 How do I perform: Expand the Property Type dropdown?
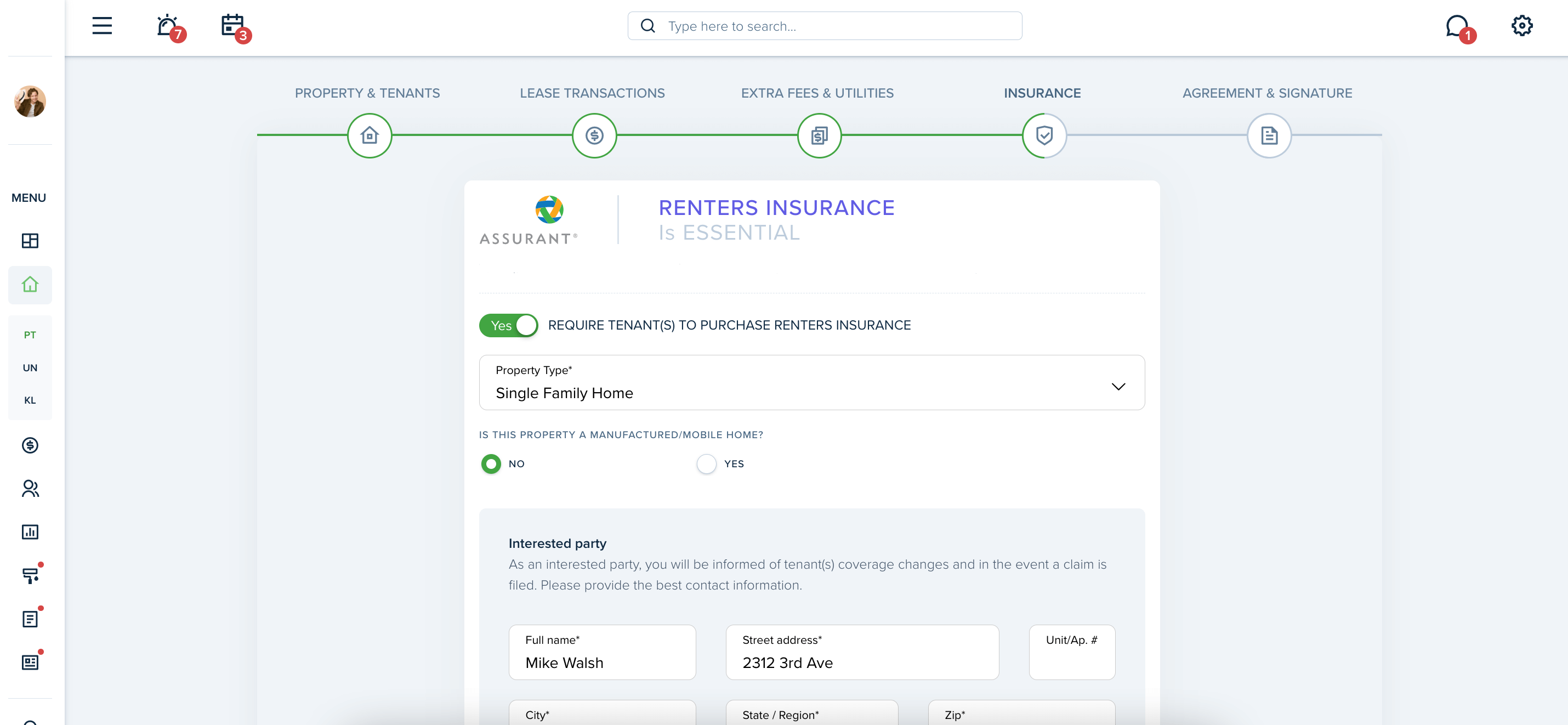[x=811, y=382]
